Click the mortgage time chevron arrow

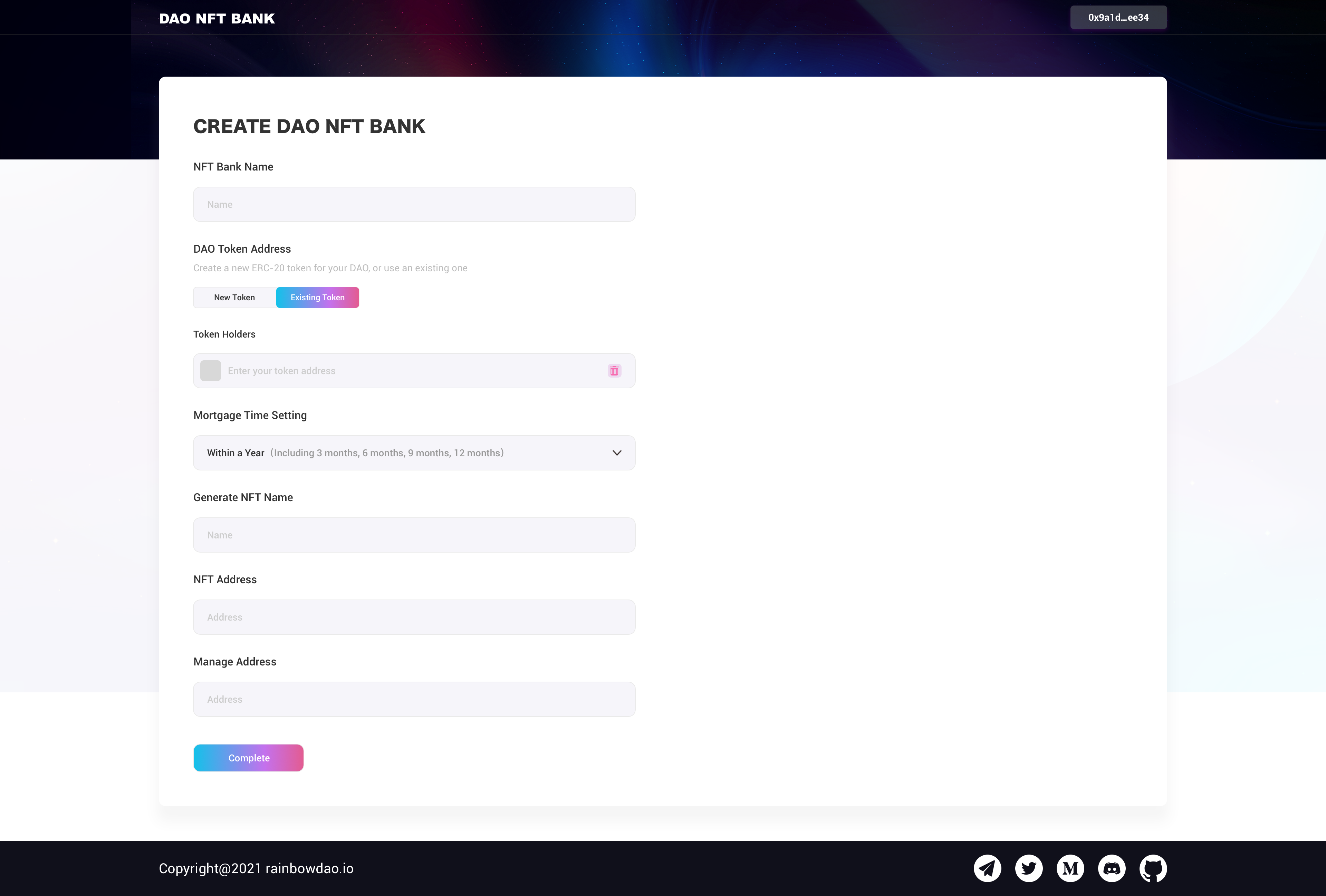click(x=617, y=453)
